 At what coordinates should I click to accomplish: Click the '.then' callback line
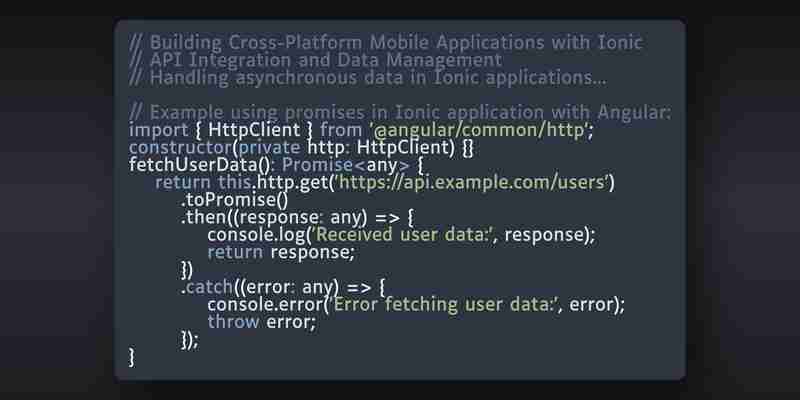pos(297,217)
